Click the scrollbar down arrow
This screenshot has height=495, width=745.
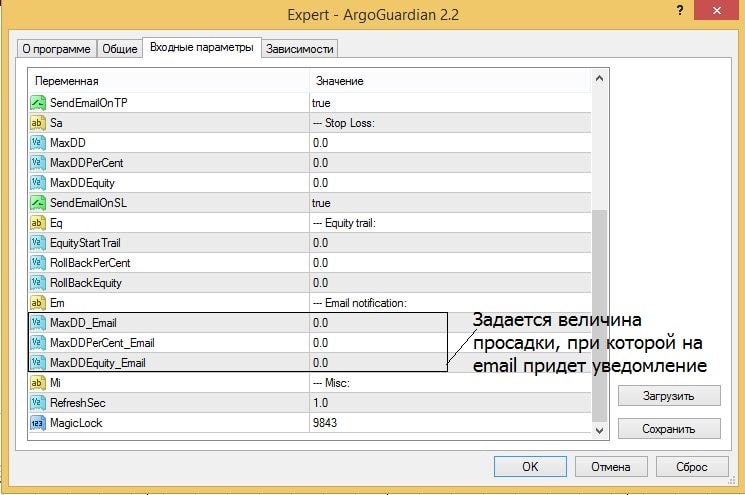599,430
